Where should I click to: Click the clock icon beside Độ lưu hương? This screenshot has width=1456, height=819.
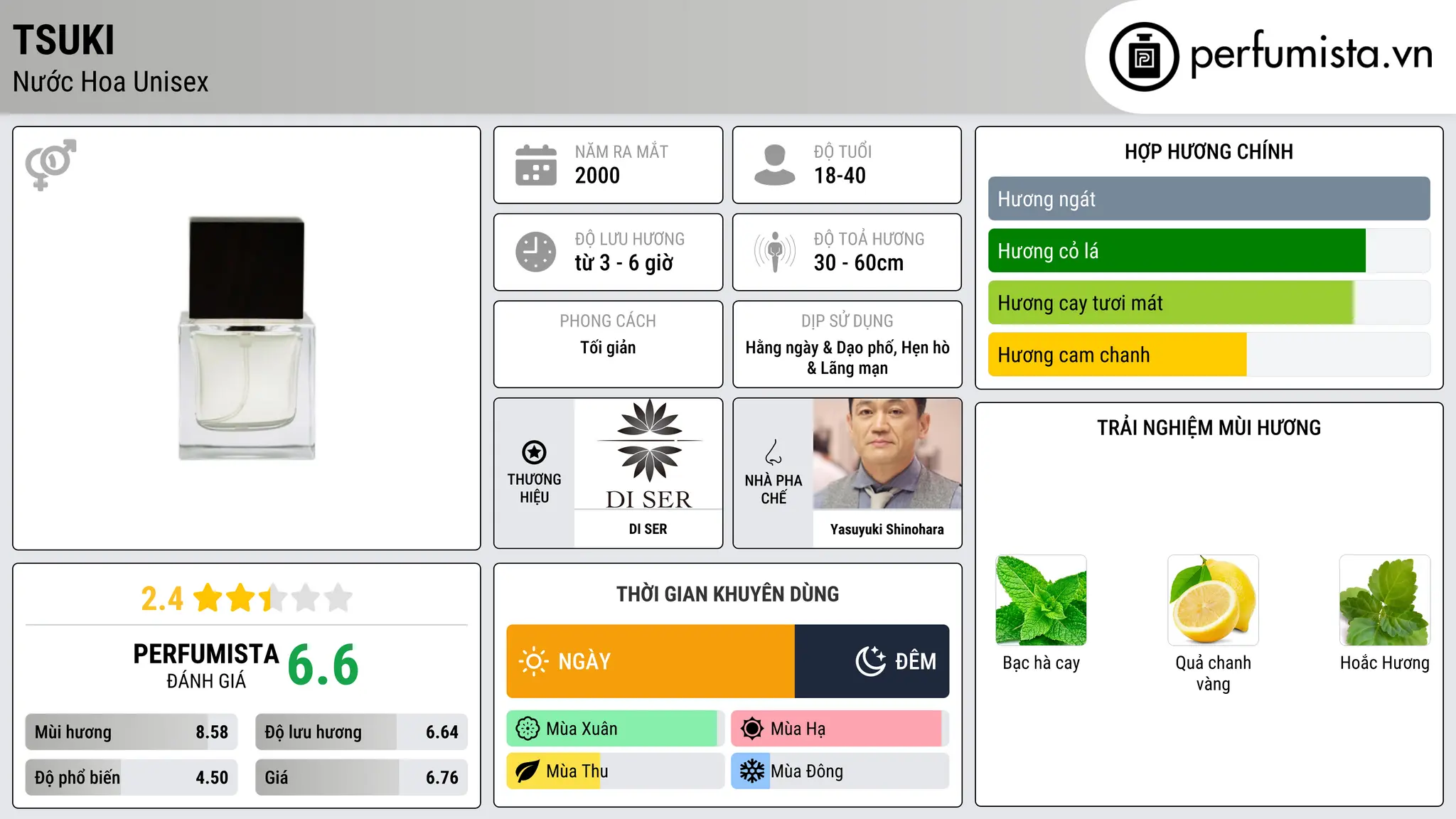pos(536,252)
